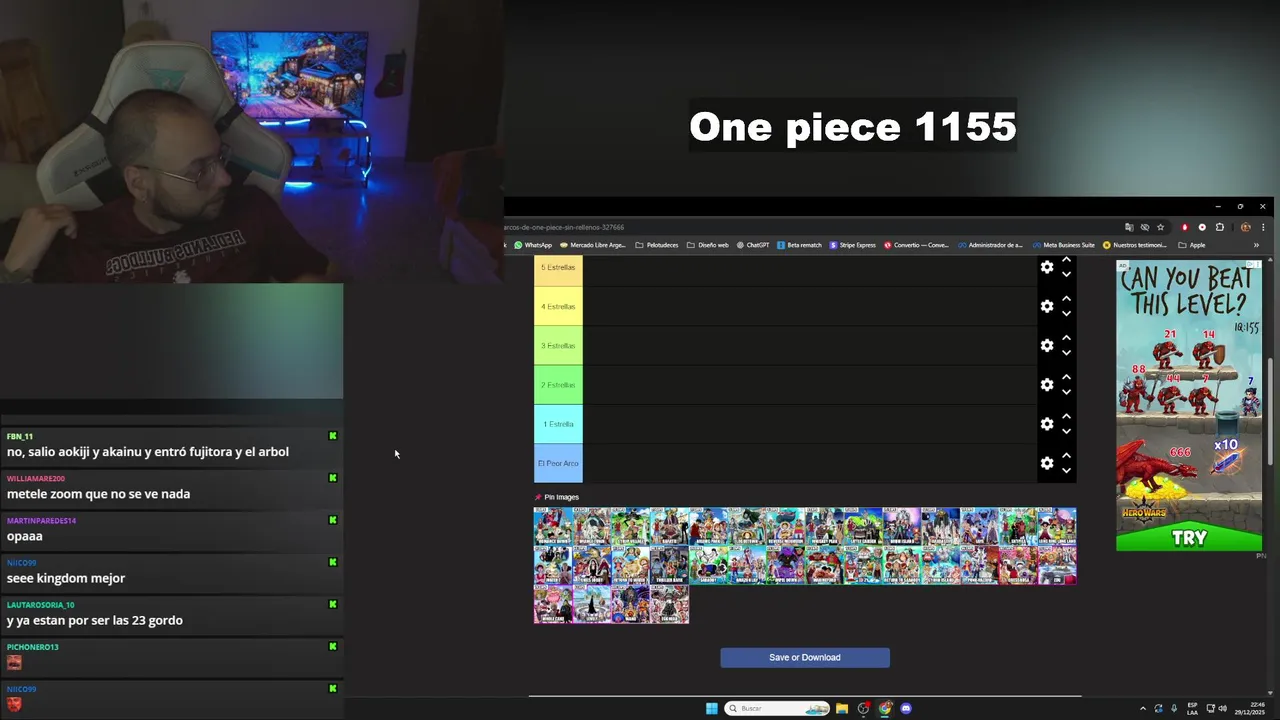The image size is (1280, 720).
Task: Move El Peor Arco row down with arrow
Action: pyautogui.click(x=1066, y=471)
